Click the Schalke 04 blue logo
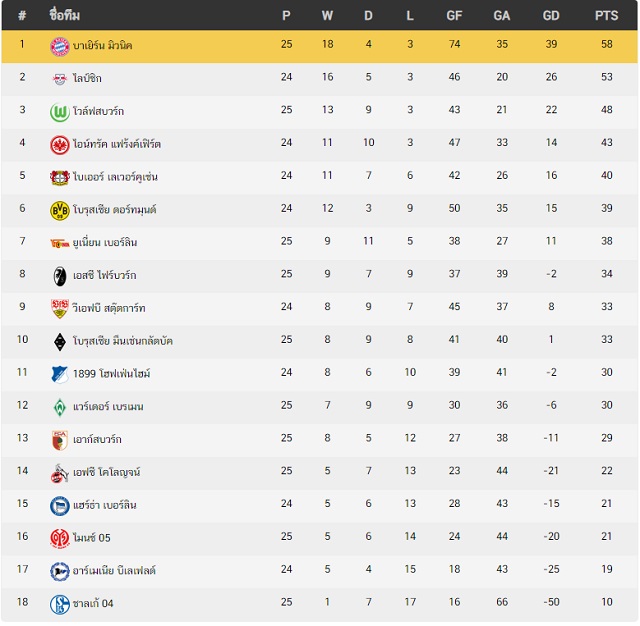Viewport: 640px width, 626px height. [x=60, y=604]
